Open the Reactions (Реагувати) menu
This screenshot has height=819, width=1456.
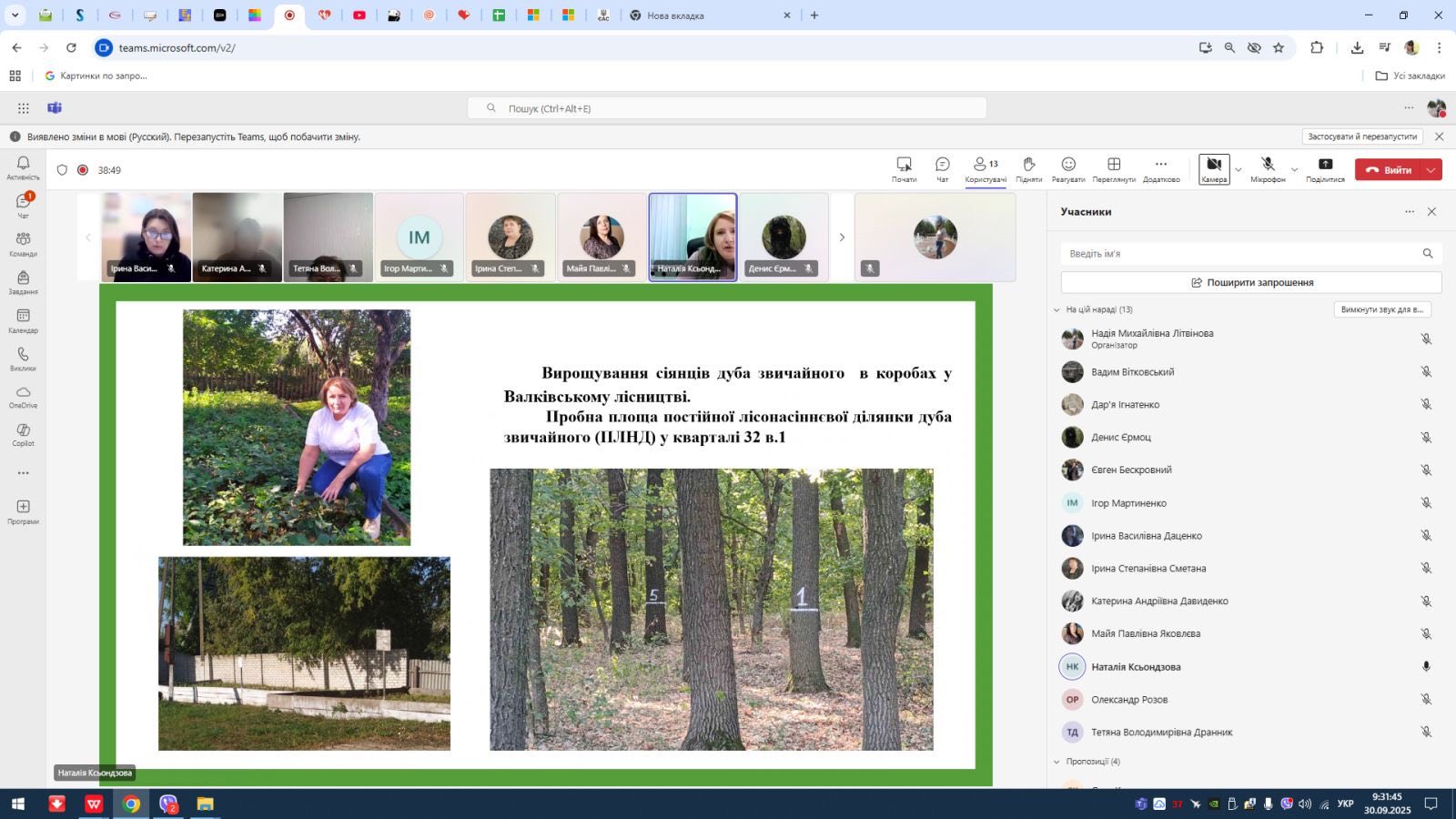point(1068,168)
